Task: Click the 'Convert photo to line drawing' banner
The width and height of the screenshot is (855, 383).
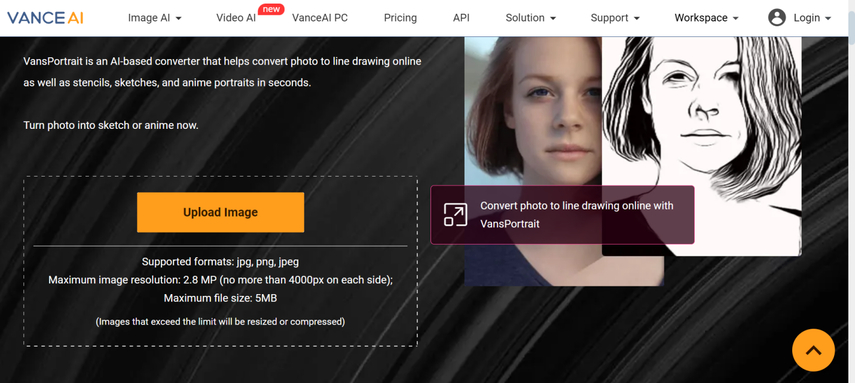Action: click(562, 214)
